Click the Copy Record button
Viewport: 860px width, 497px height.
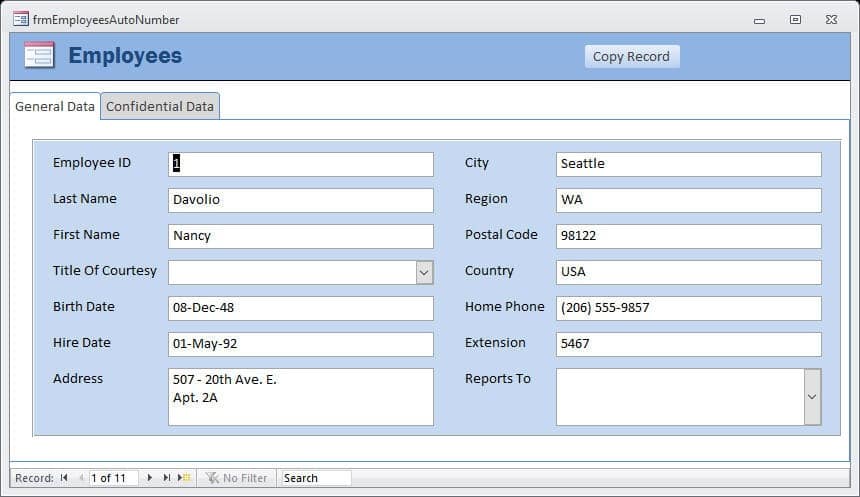[x=632, y=57]
